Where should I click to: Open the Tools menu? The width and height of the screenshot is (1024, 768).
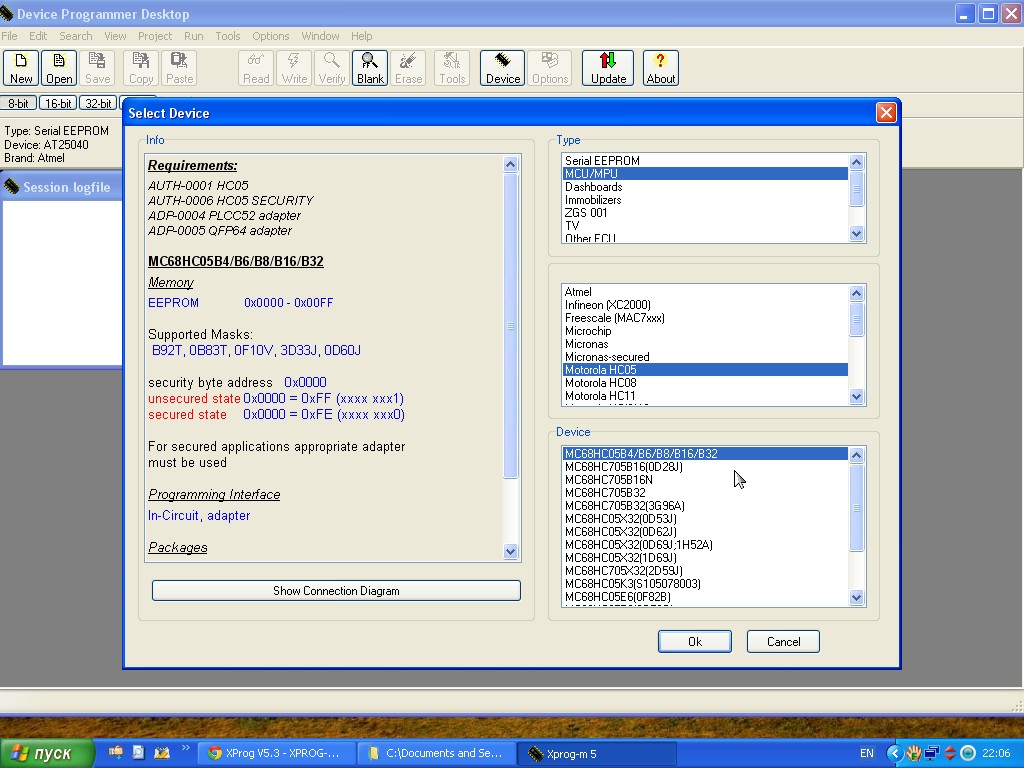(x=228, y=36)
